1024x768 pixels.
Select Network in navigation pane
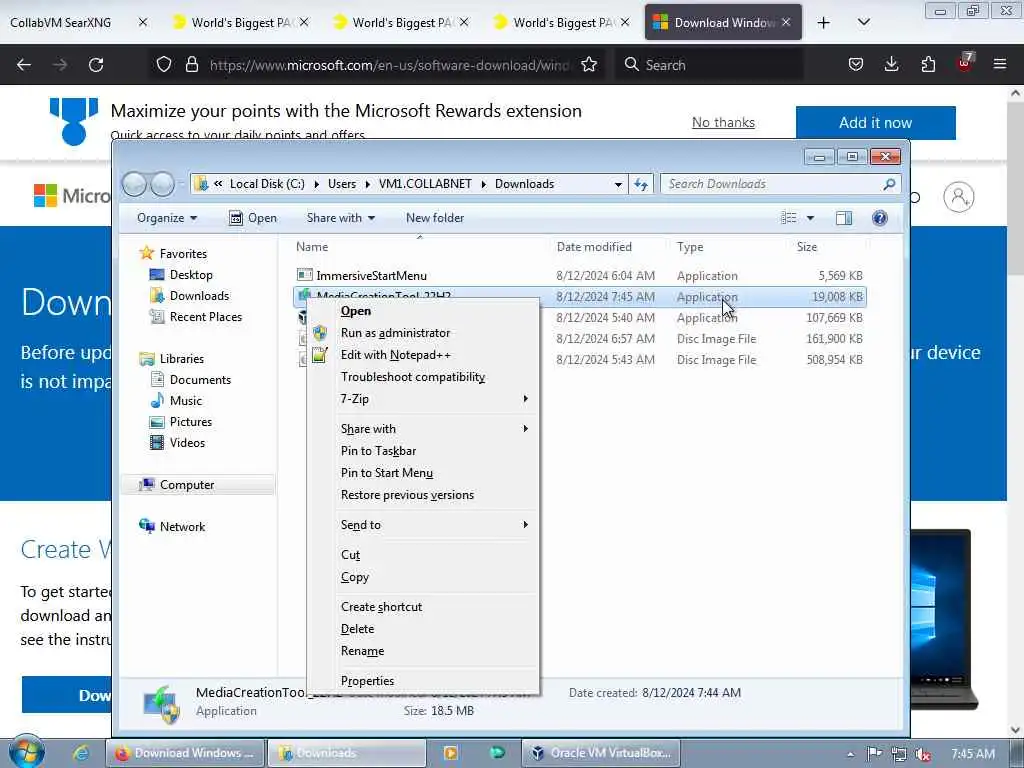pos(182,526)
